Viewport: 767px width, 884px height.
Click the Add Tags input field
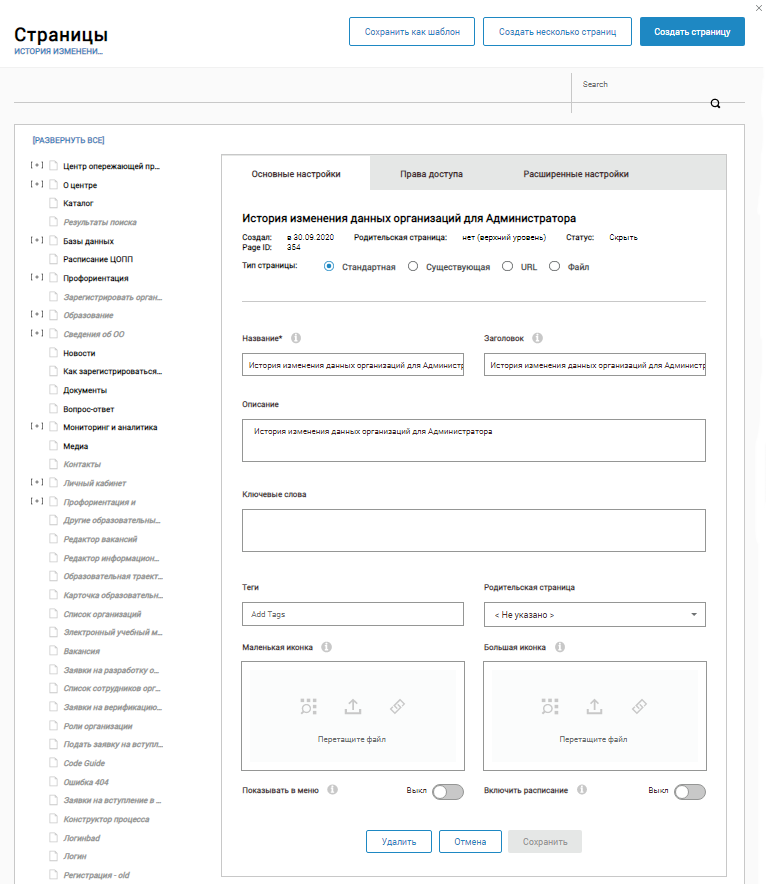tap(352, 614)
